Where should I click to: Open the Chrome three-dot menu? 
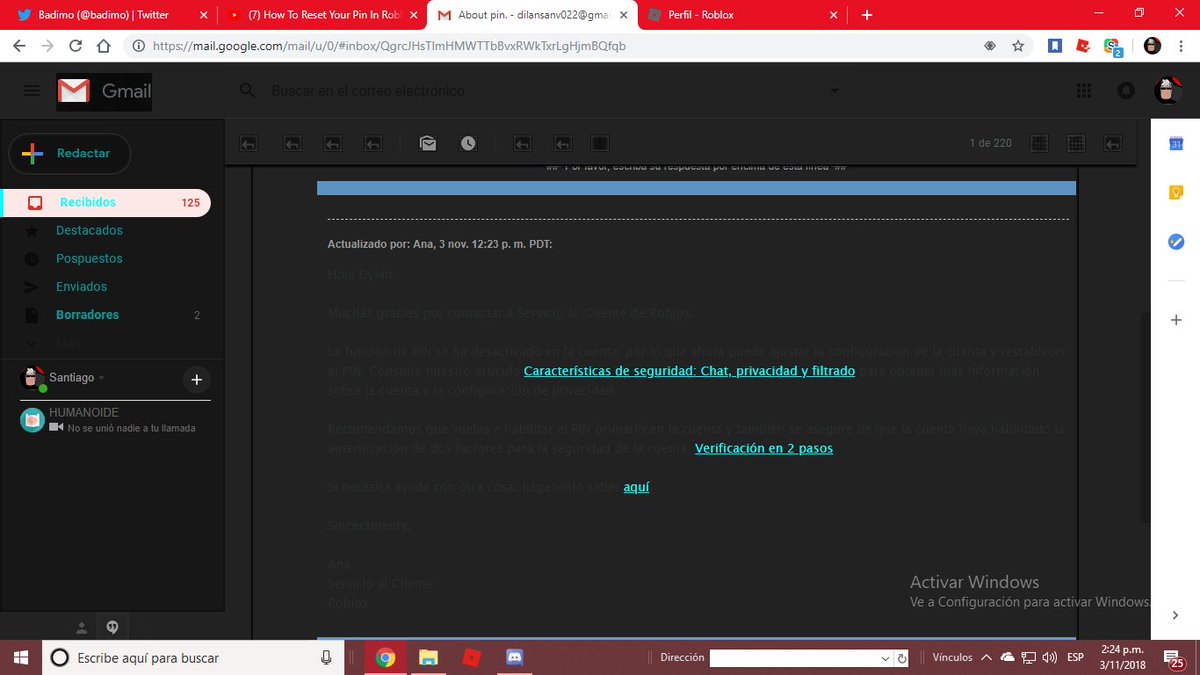coord(1182,46)
